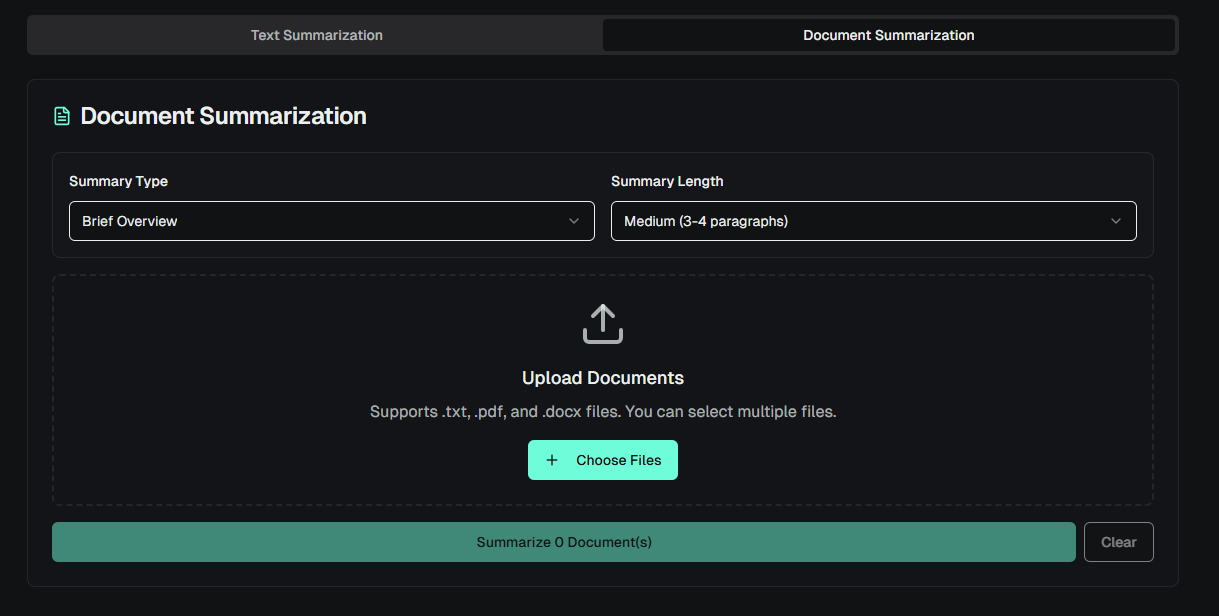The height and width of the screenshot is (616, 1219).
Task: Click the document icon beside the page heading
Action: (x=62, y=116)
